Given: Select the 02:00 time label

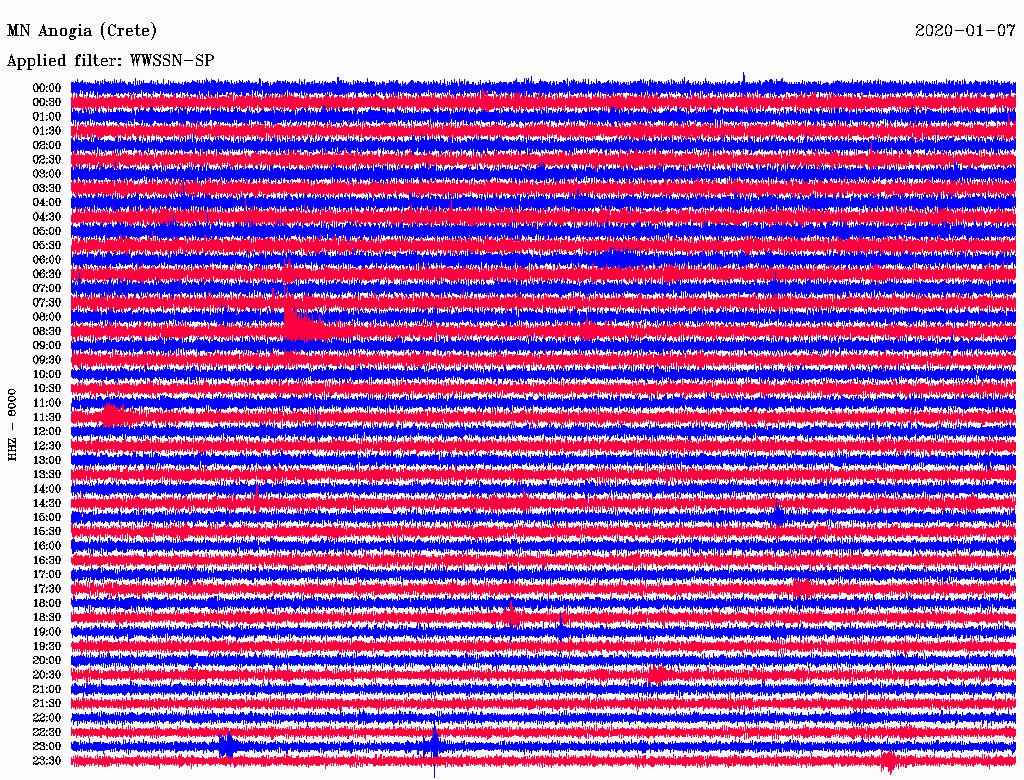Looking at the screenshot, I should pos(47,146).
